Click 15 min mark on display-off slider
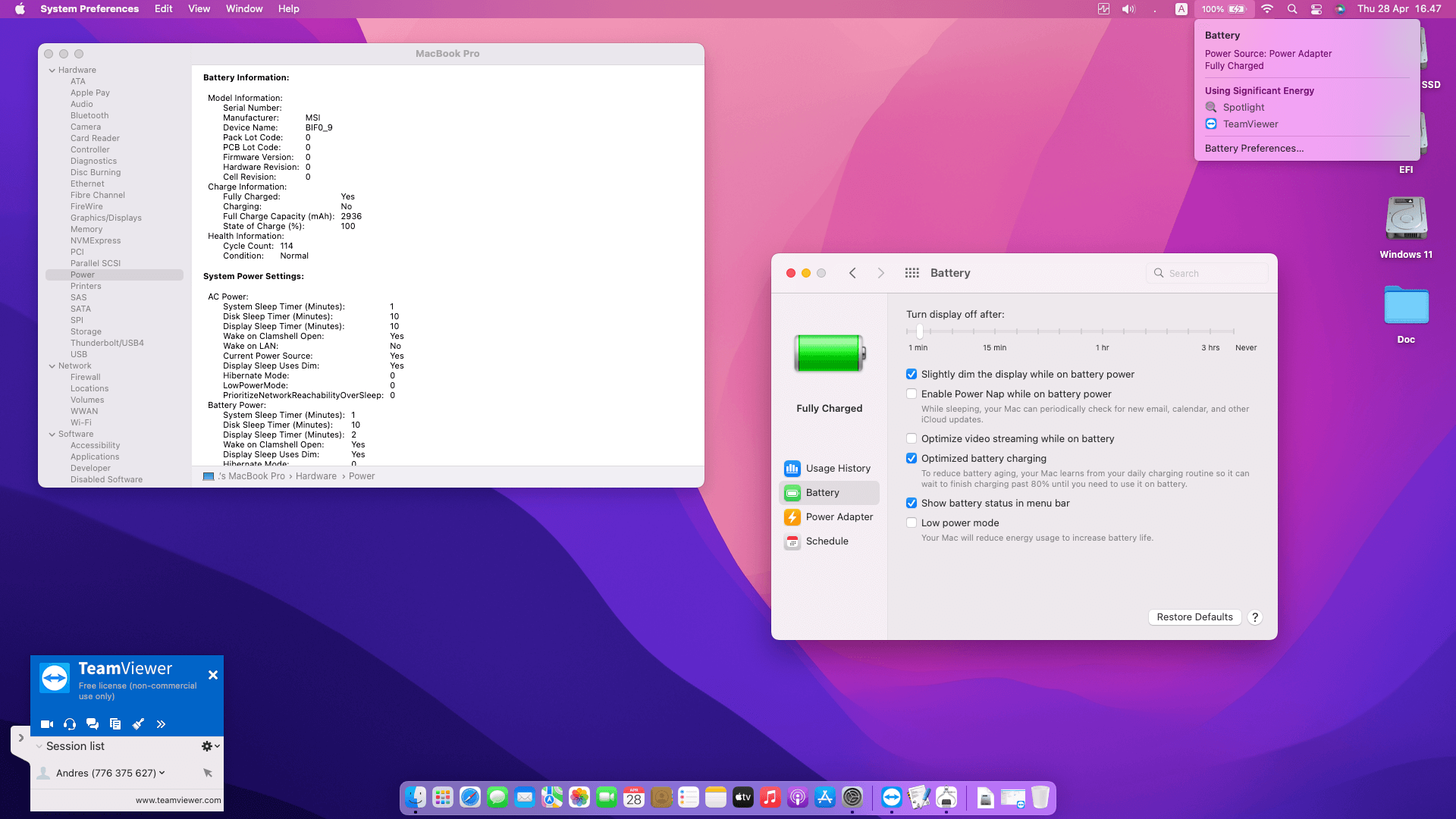The height and width of the screenshot is (819, 1456). coord(994,332)
